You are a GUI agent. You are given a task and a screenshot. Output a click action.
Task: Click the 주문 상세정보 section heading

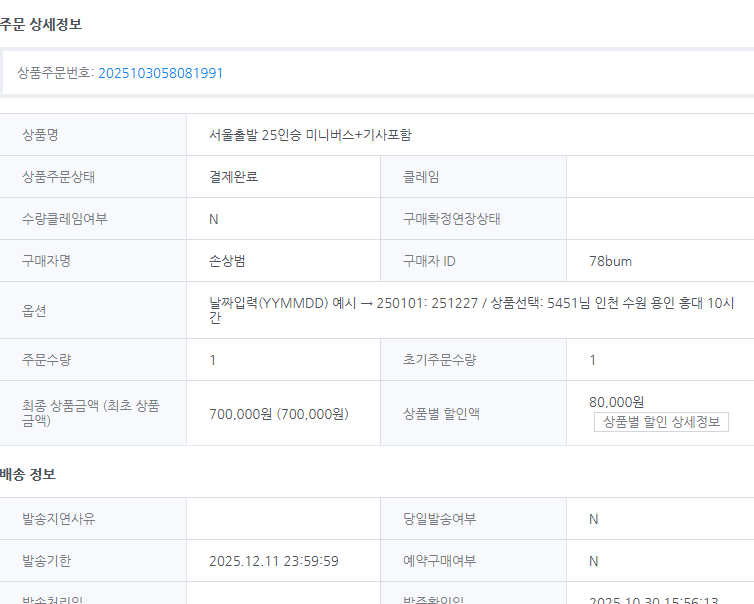41,24
